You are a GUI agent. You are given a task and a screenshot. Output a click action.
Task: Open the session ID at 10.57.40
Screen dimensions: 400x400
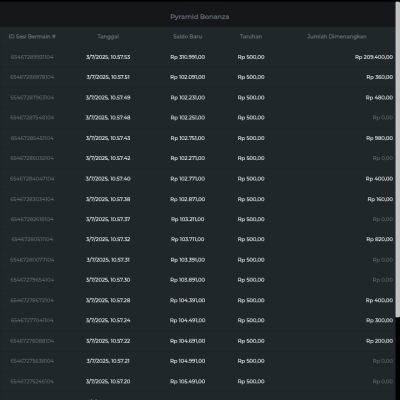pos(32,179)
